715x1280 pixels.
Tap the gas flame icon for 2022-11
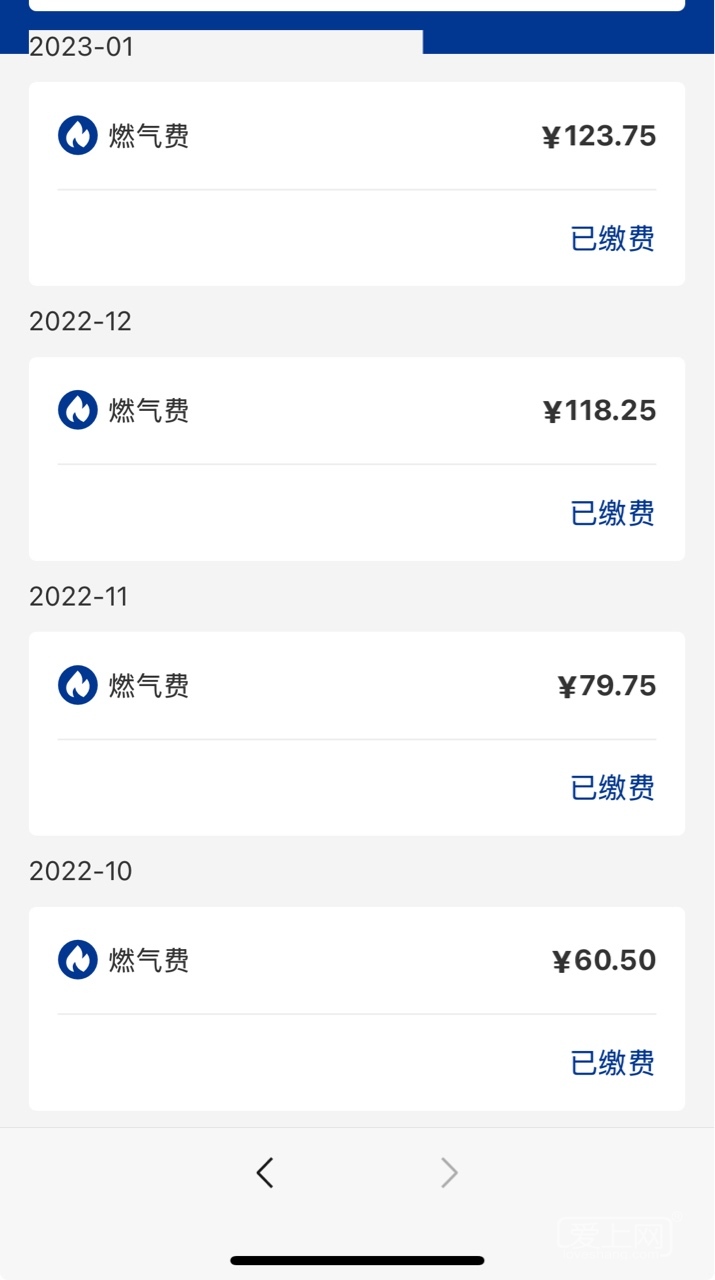point(77,685)
